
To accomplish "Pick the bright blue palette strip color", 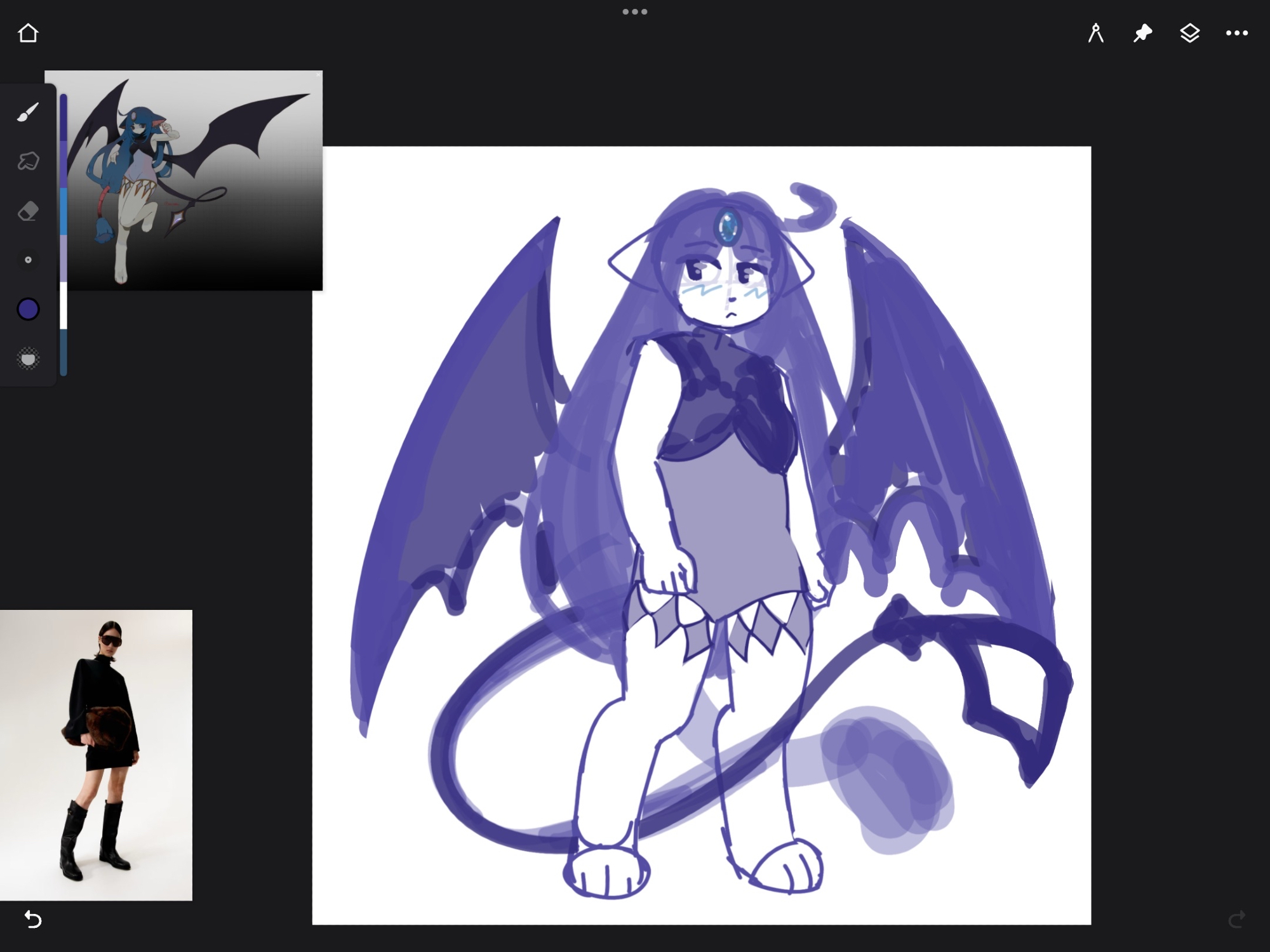I will click(63, 213).
